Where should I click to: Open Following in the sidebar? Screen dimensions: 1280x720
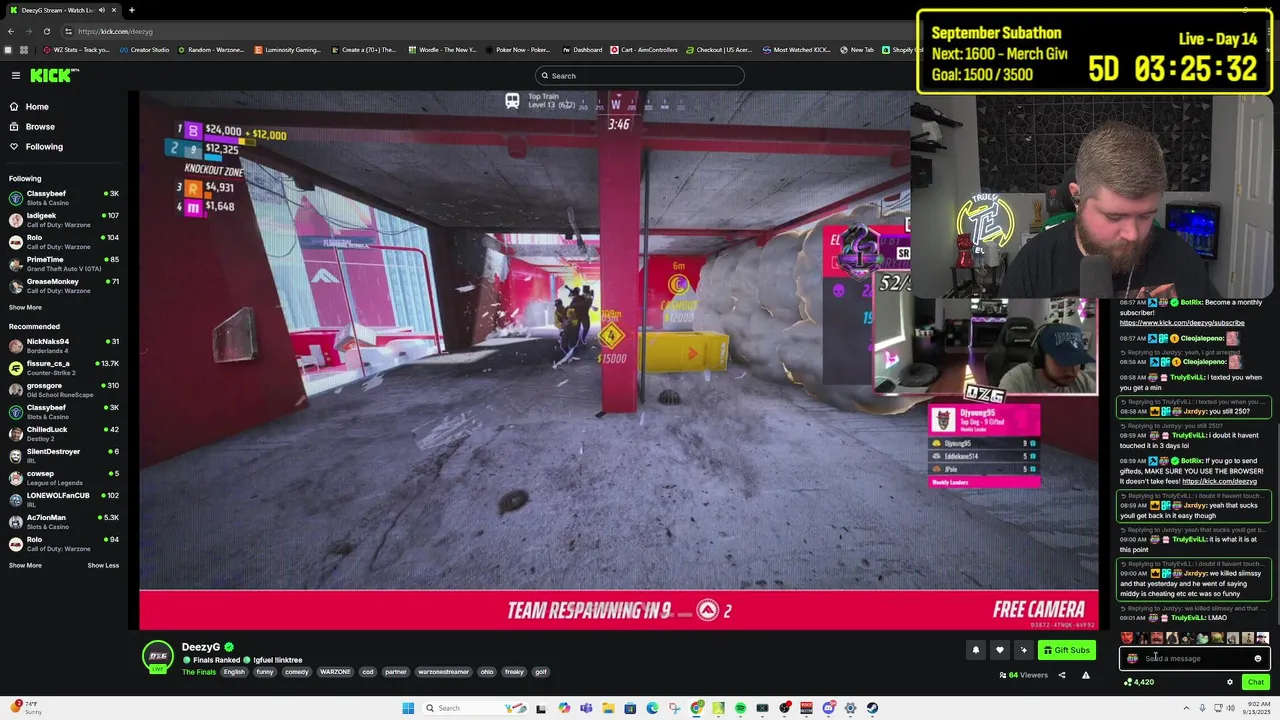(x=44, y=147)
